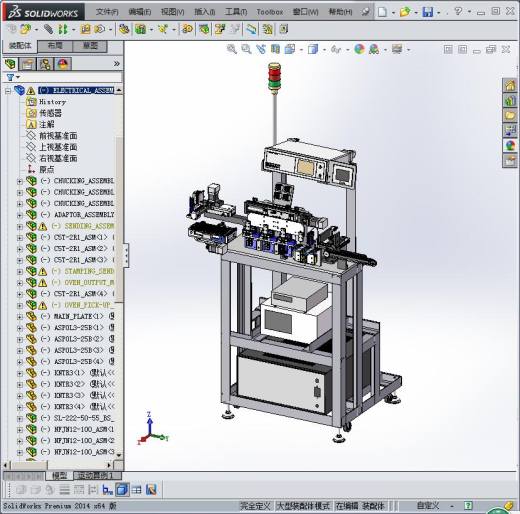
Task: Switch to the 模型 bottom tab
Action: (x=60, y=476)
